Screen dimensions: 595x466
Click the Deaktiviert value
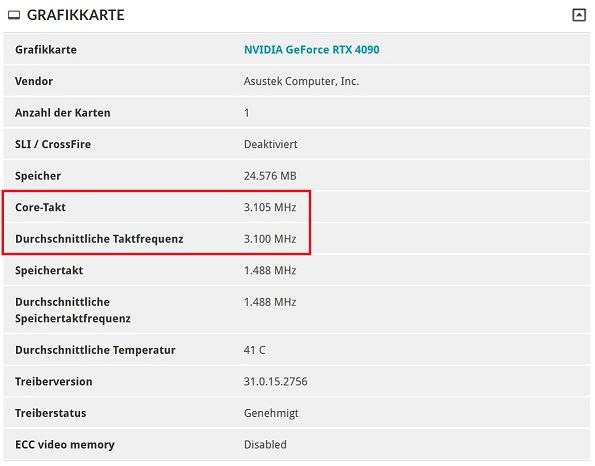[x=271, y=144]
